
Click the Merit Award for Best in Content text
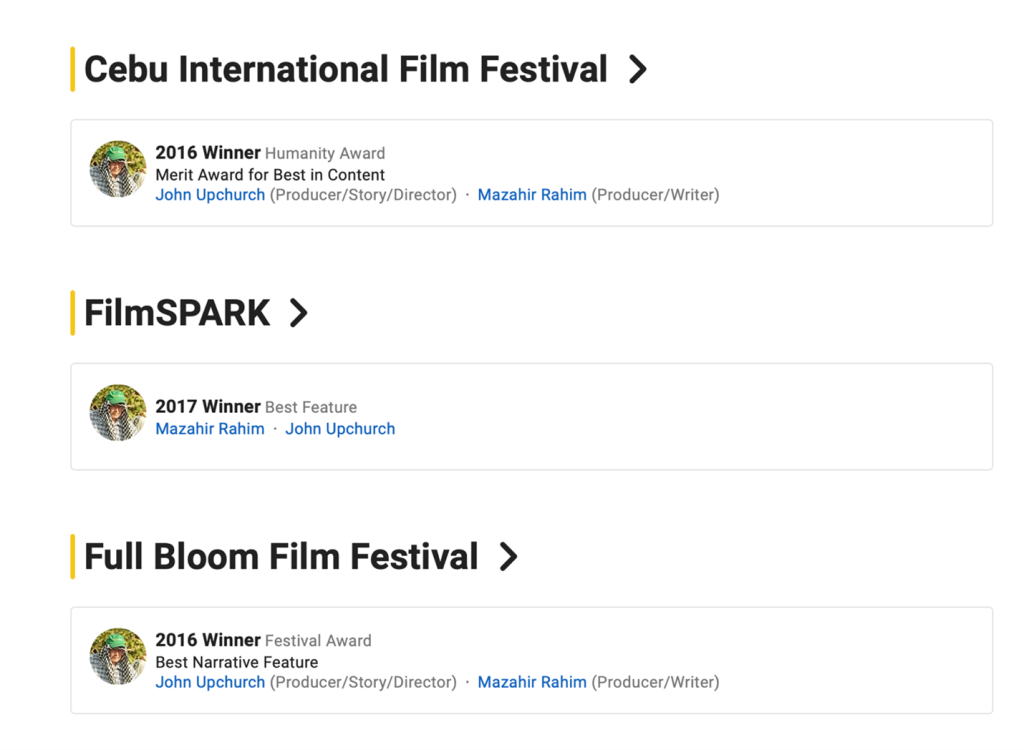[270, 175]
